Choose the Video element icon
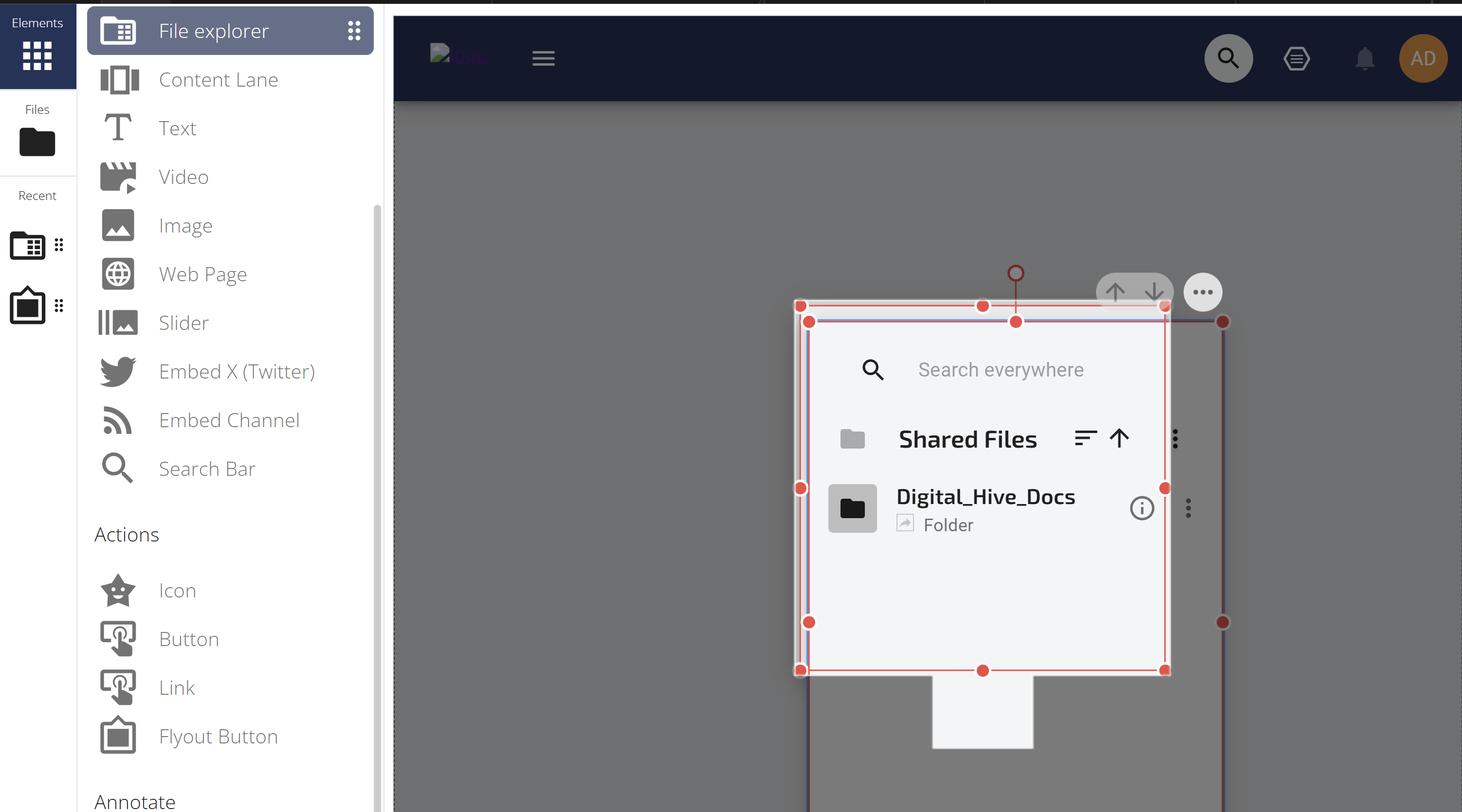 tap(118, 177)
